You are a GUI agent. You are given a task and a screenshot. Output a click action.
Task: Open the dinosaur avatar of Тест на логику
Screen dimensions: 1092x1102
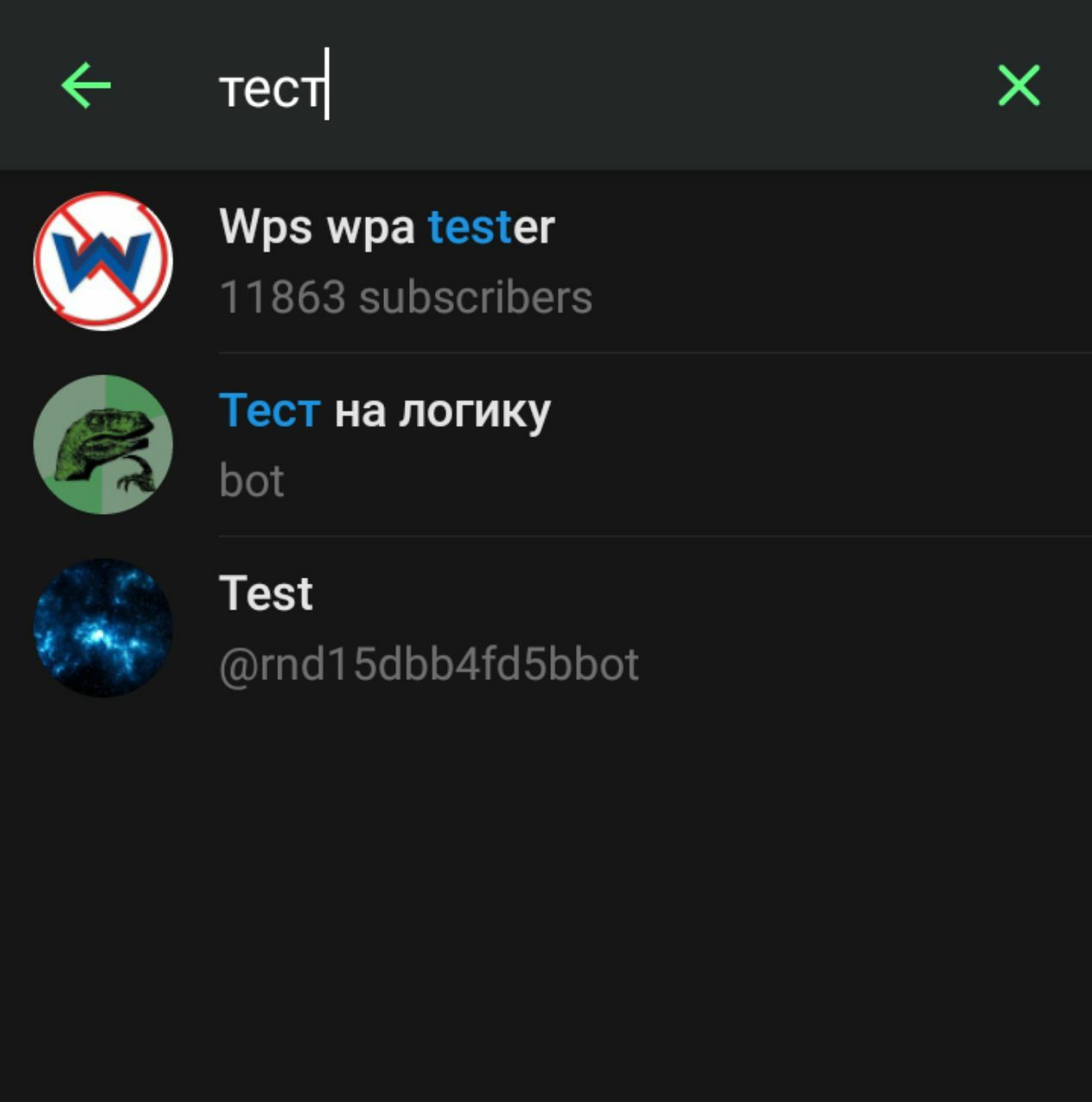click(x=103, y=444)
